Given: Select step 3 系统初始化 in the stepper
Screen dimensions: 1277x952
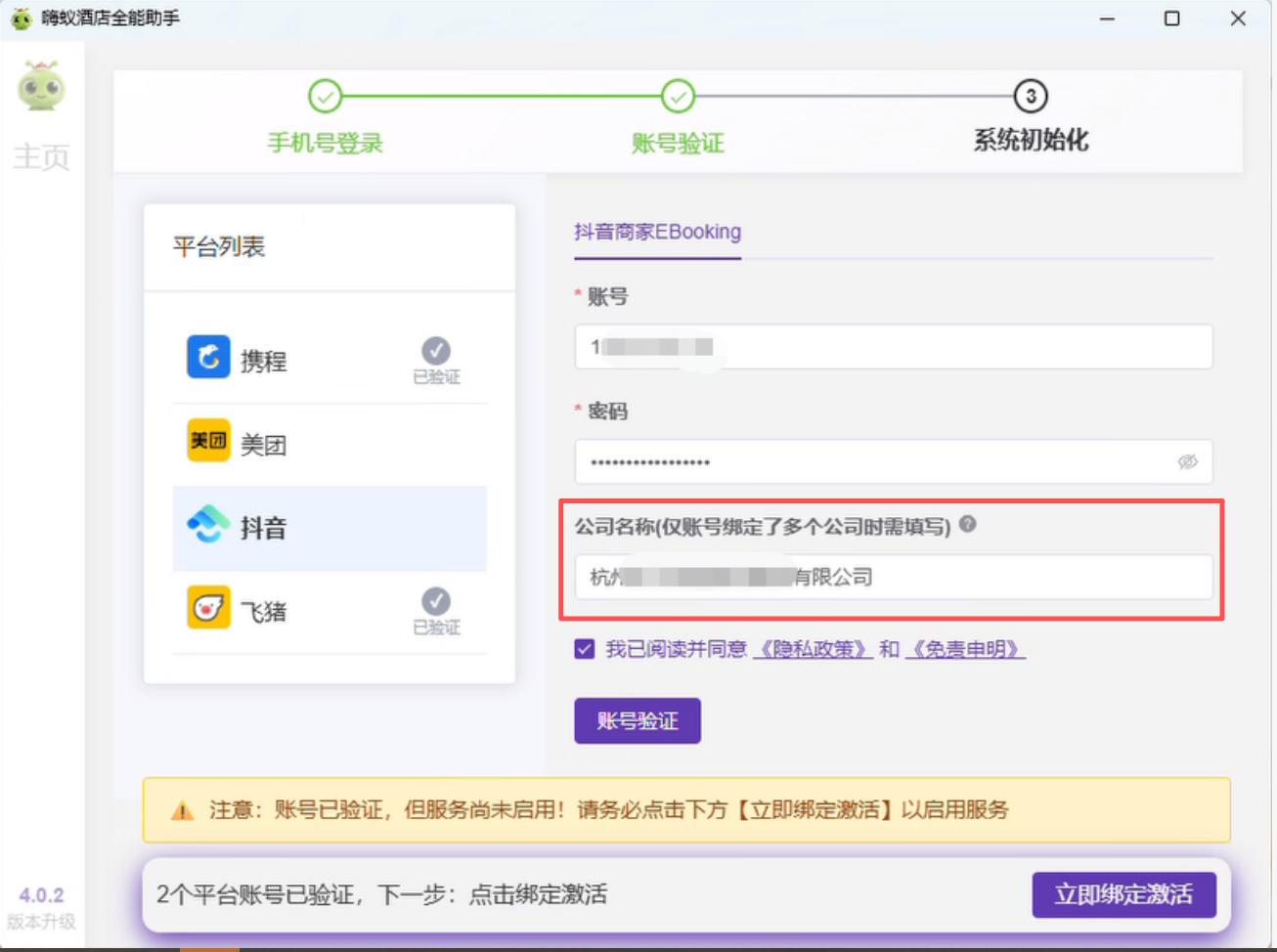Looking at the screenshot, I should [1031, 95].
